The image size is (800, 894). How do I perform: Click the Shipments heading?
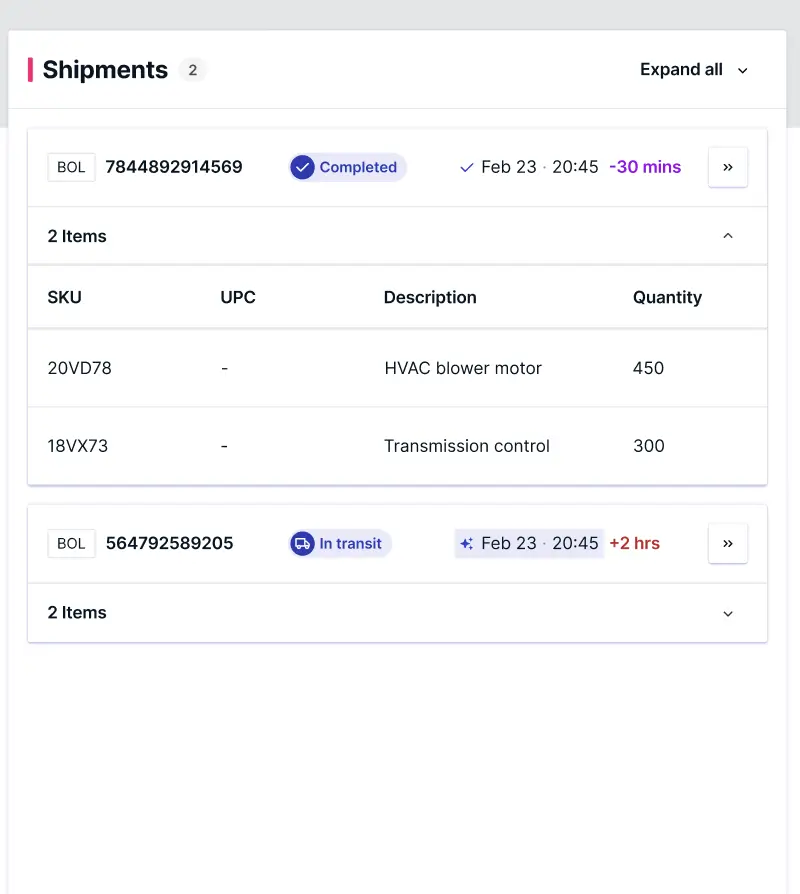[x=105, y=70]
